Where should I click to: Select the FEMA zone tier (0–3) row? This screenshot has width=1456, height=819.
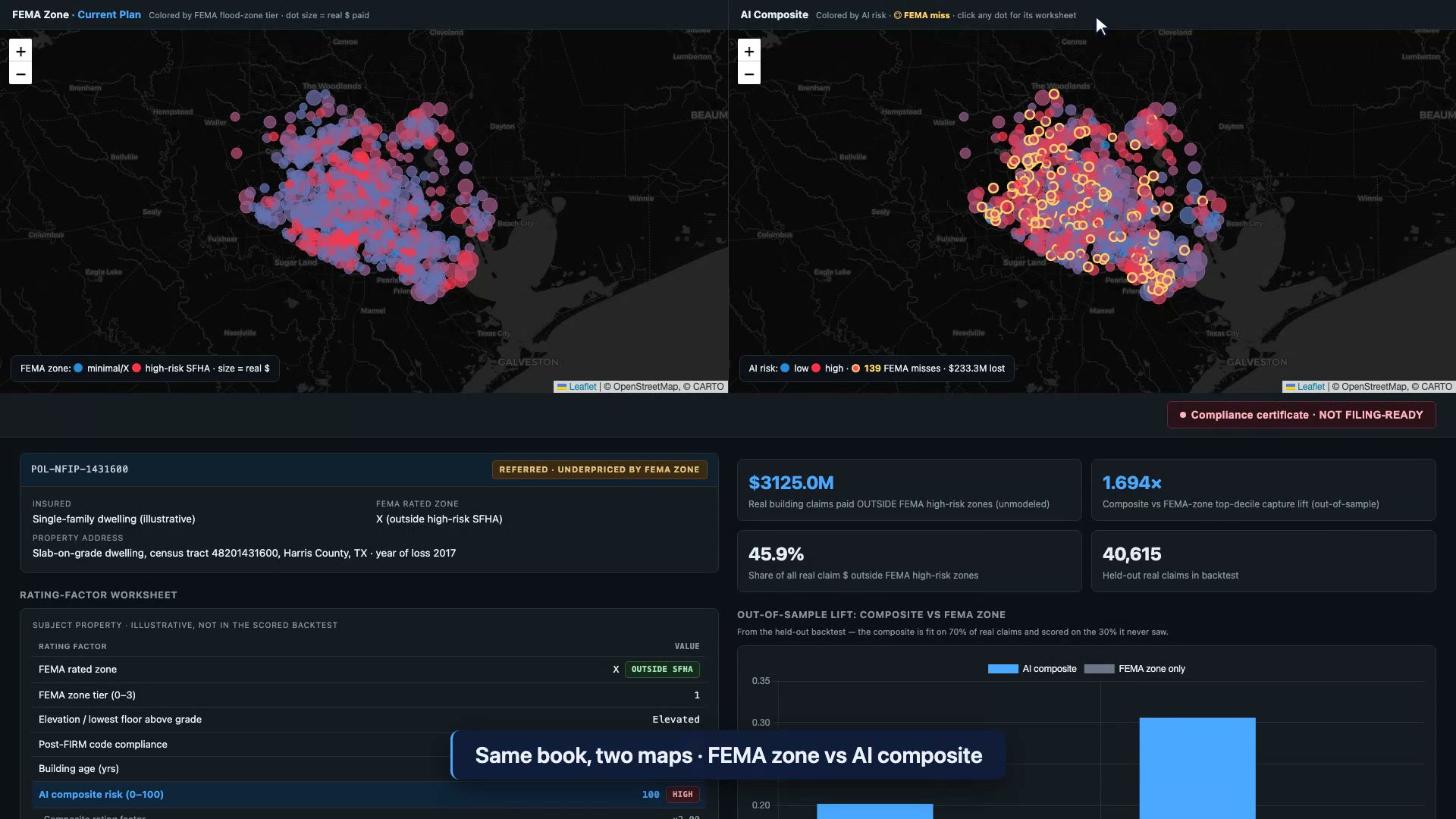pos(369,695)
